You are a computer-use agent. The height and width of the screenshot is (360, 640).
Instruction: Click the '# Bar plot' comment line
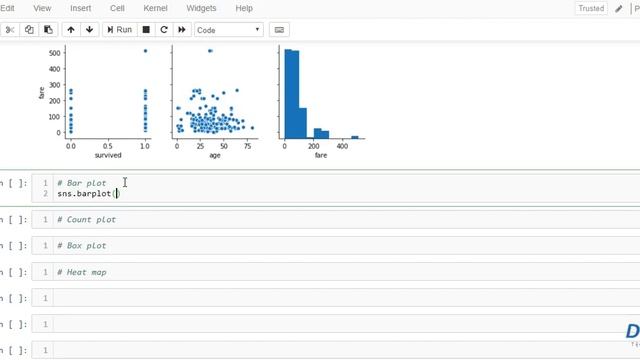click(x=82, y=183)
